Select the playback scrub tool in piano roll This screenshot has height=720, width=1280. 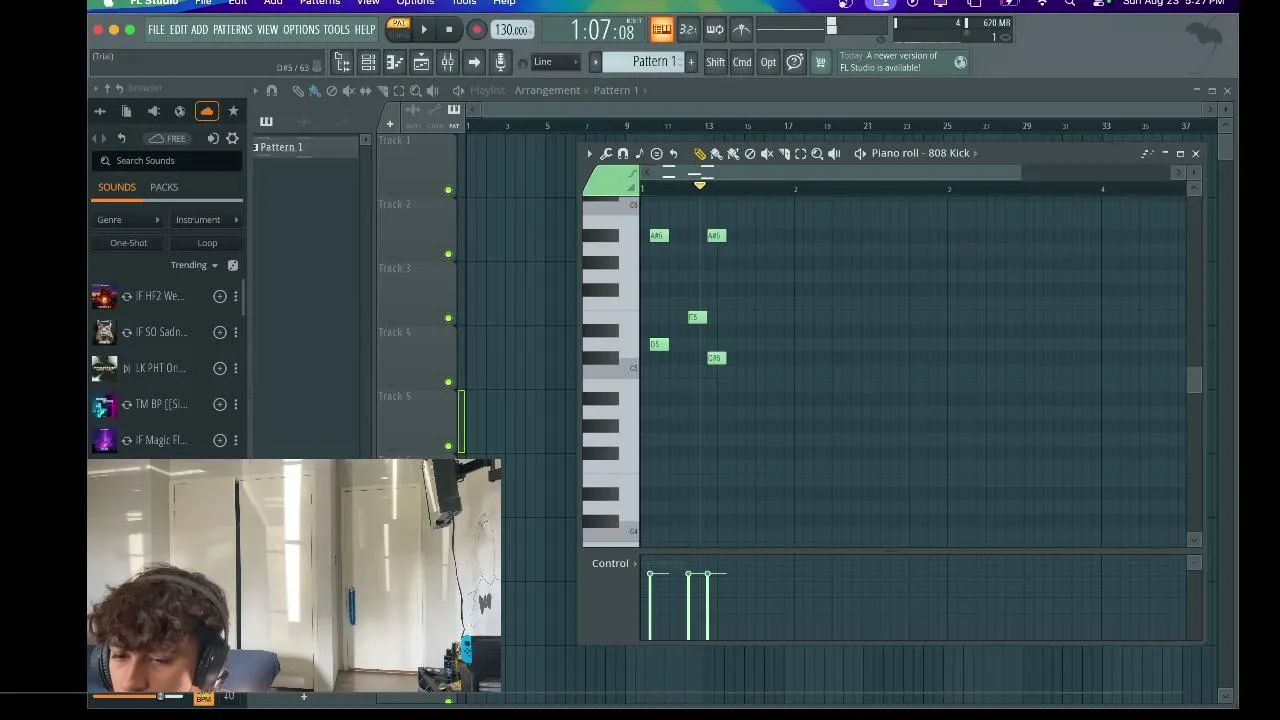(834, 154)
